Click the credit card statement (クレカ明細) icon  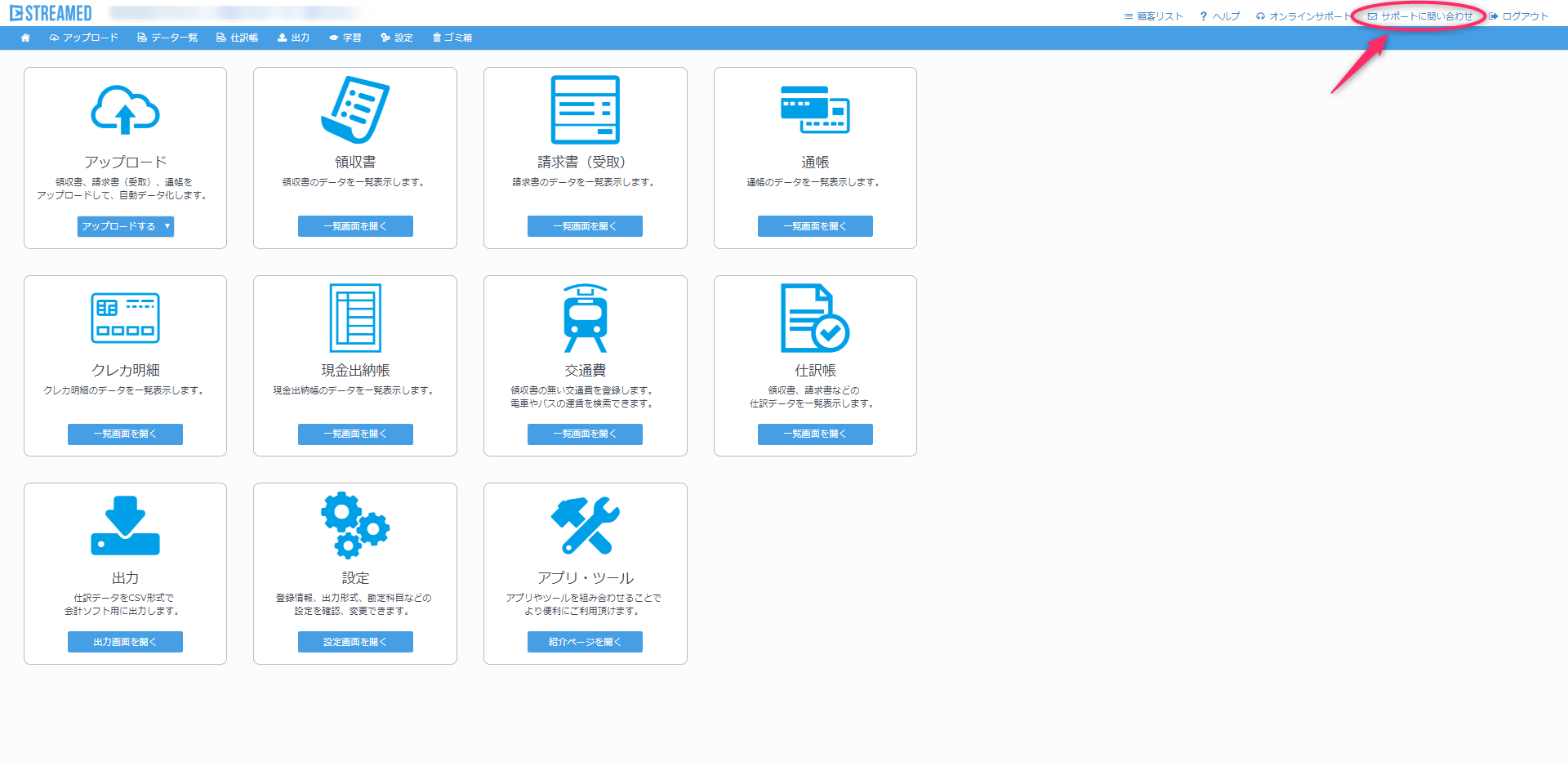click(x=125, y=318)
